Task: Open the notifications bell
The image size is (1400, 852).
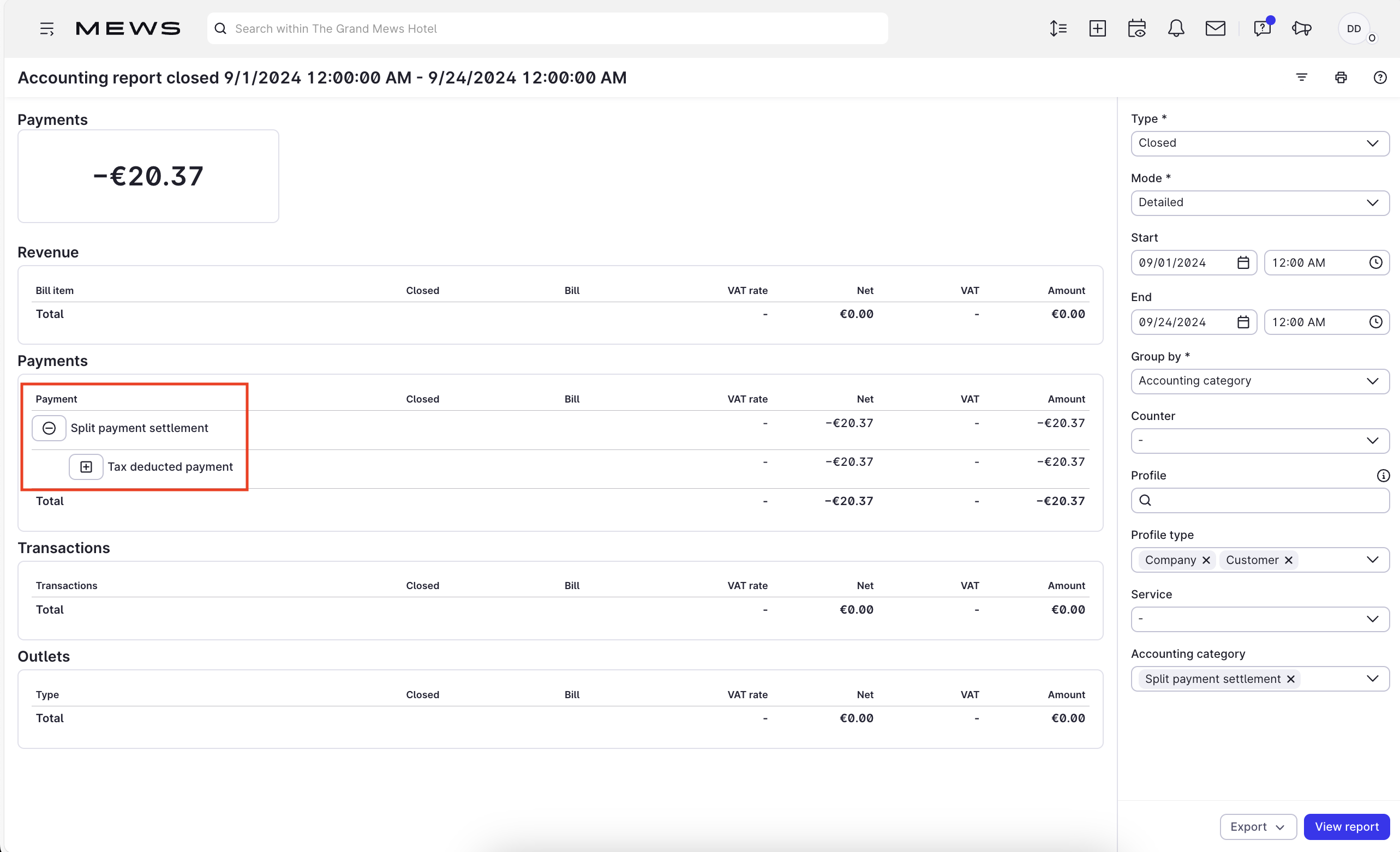Action: 1176,28
